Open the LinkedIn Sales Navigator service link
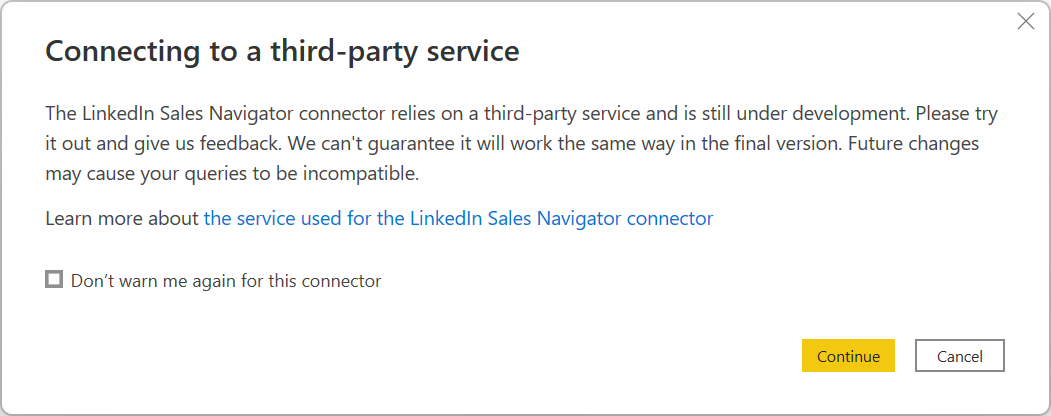 (x=458, y=218)
